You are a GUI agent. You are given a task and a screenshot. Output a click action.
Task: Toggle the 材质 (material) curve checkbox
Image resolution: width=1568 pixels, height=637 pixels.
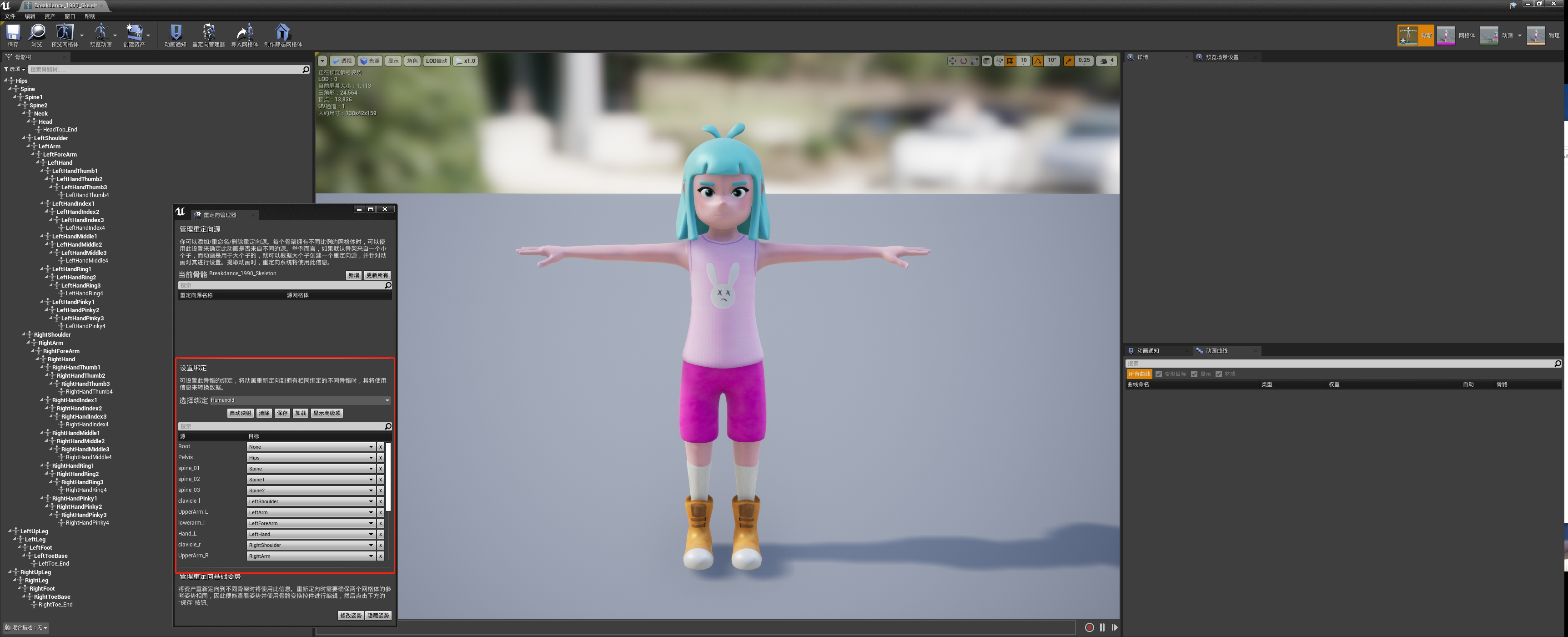tap(1219, 374)
